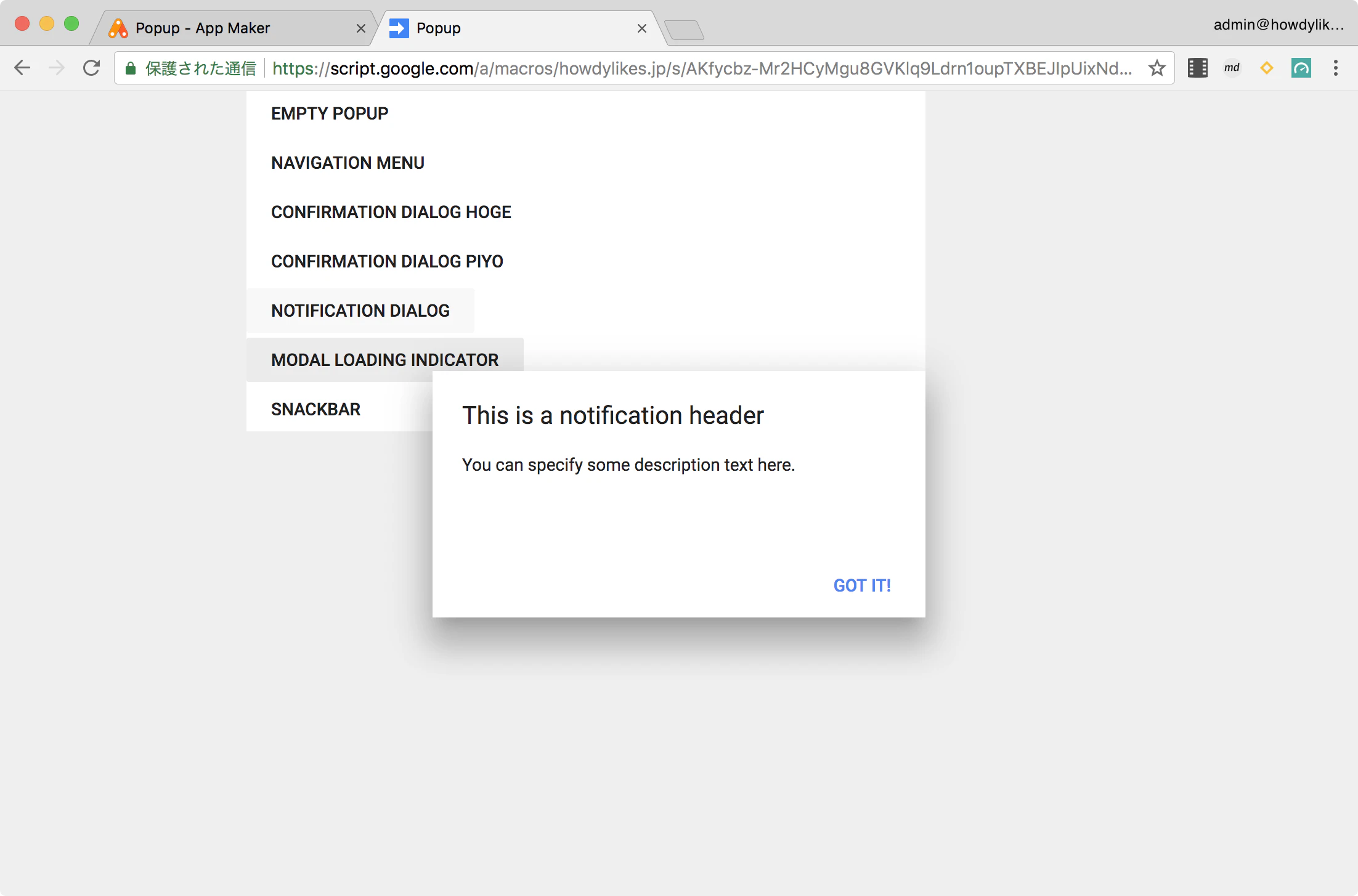The image size is (1358, 896).
Task: Click the admin@howdylik... profile label
Action: (1279, 25)
